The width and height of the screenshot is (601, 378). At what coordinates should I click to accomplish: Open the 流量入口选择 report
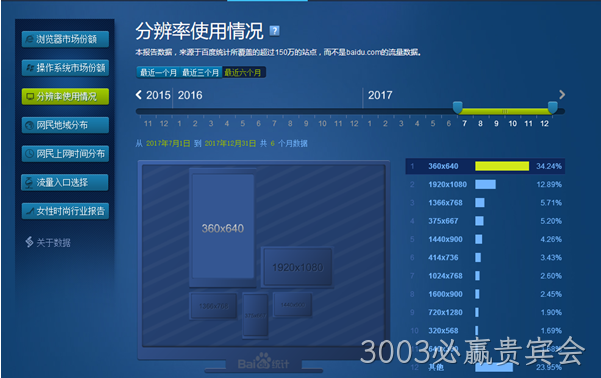pyautogui.click(x=65, y=182)
